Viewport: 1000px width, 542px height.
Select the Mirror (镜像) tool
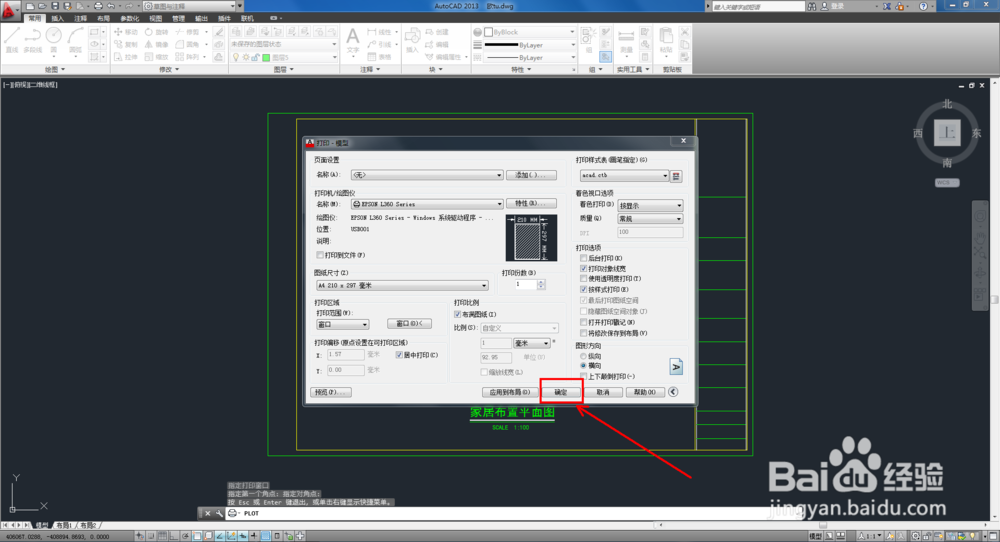pyautogui.click(x=156, y=45)
